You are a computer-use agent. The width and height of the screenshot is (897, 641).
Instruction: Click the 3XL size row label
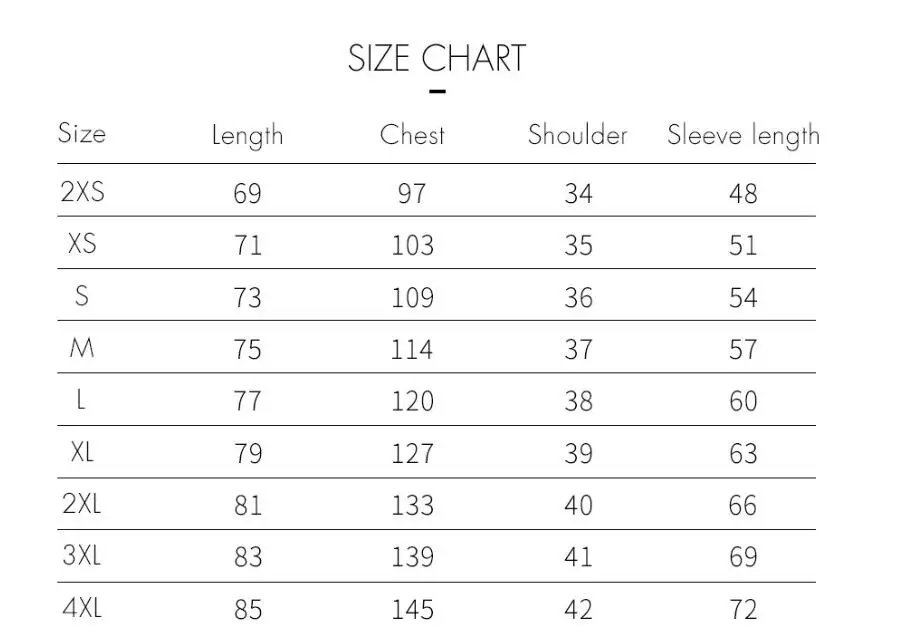click(81, 555)
